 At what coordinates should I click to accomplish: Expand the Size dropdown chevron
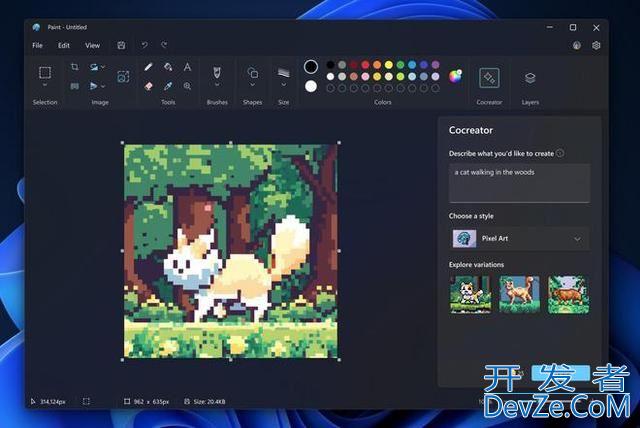284,85
